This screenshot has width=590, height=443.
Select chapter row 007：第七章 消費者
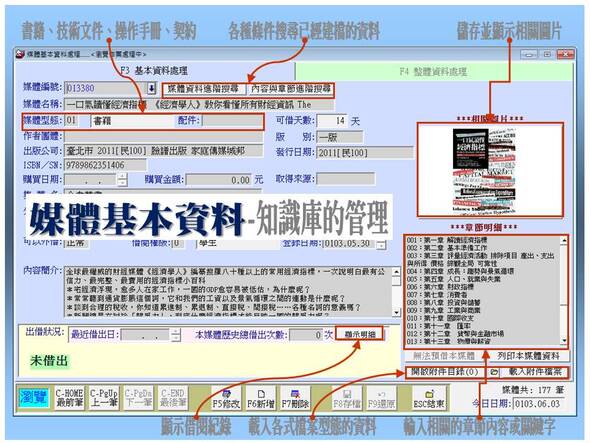point(437,295)
